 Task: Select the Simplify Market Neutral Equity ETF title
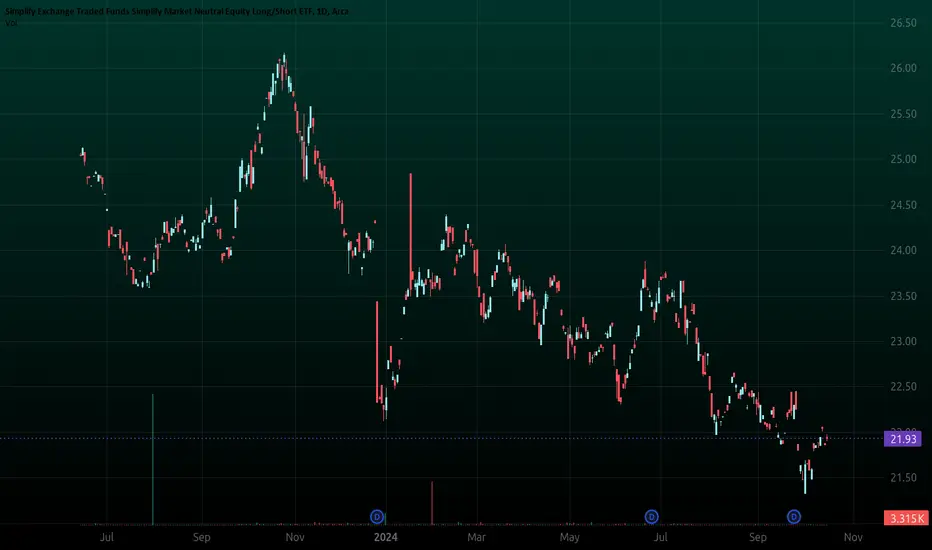(x=177, y=11)
